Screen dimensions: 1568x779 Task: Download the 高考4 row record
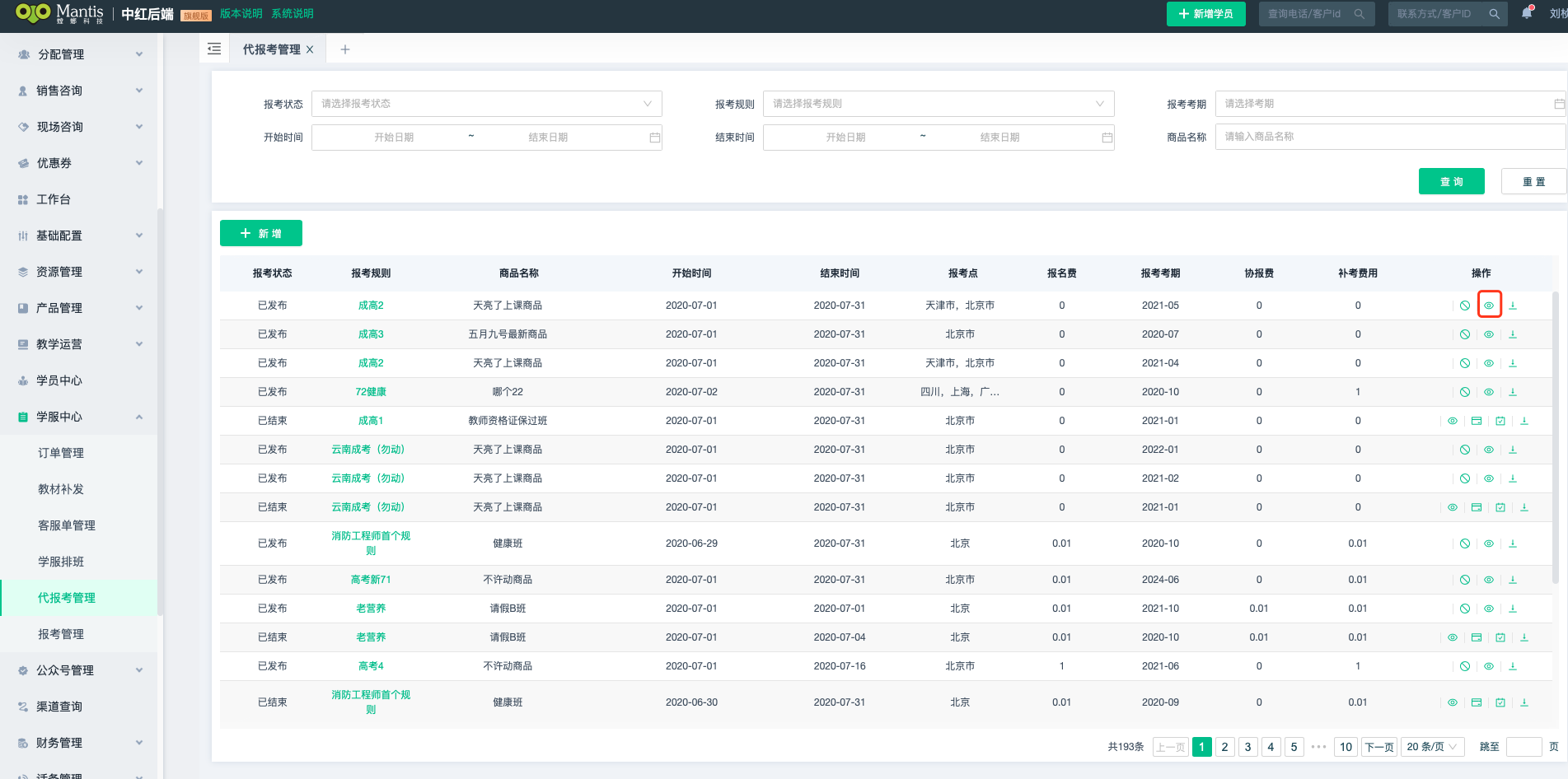click(1513, 666)
